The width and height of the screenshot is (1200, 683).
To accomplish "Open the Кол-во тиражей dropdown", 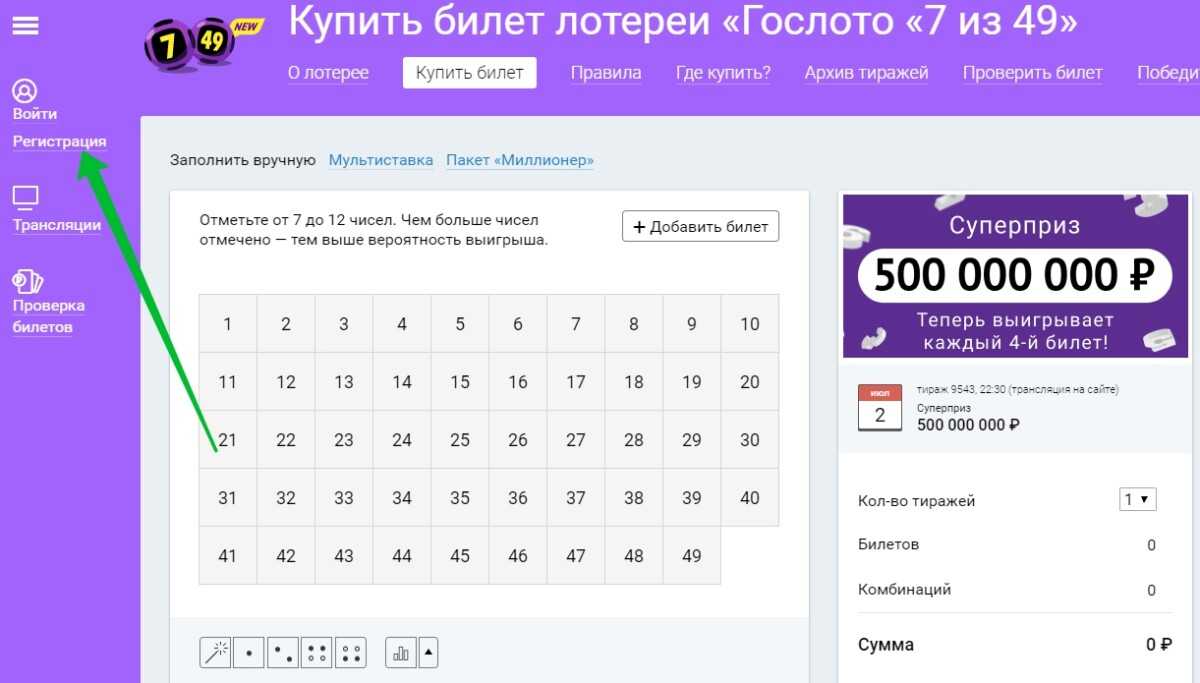I will click(x=1138, y=500).
